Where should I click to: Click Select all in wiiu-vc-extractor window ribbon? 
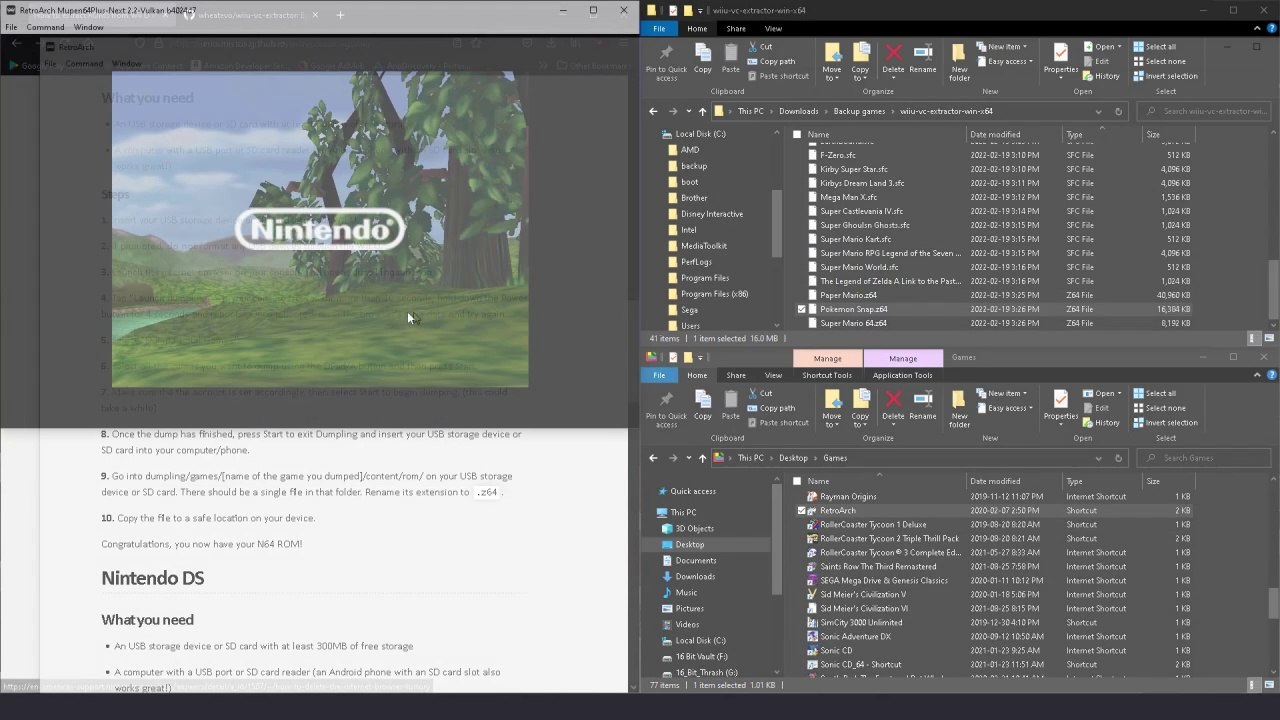click(x=1153, y=47)
